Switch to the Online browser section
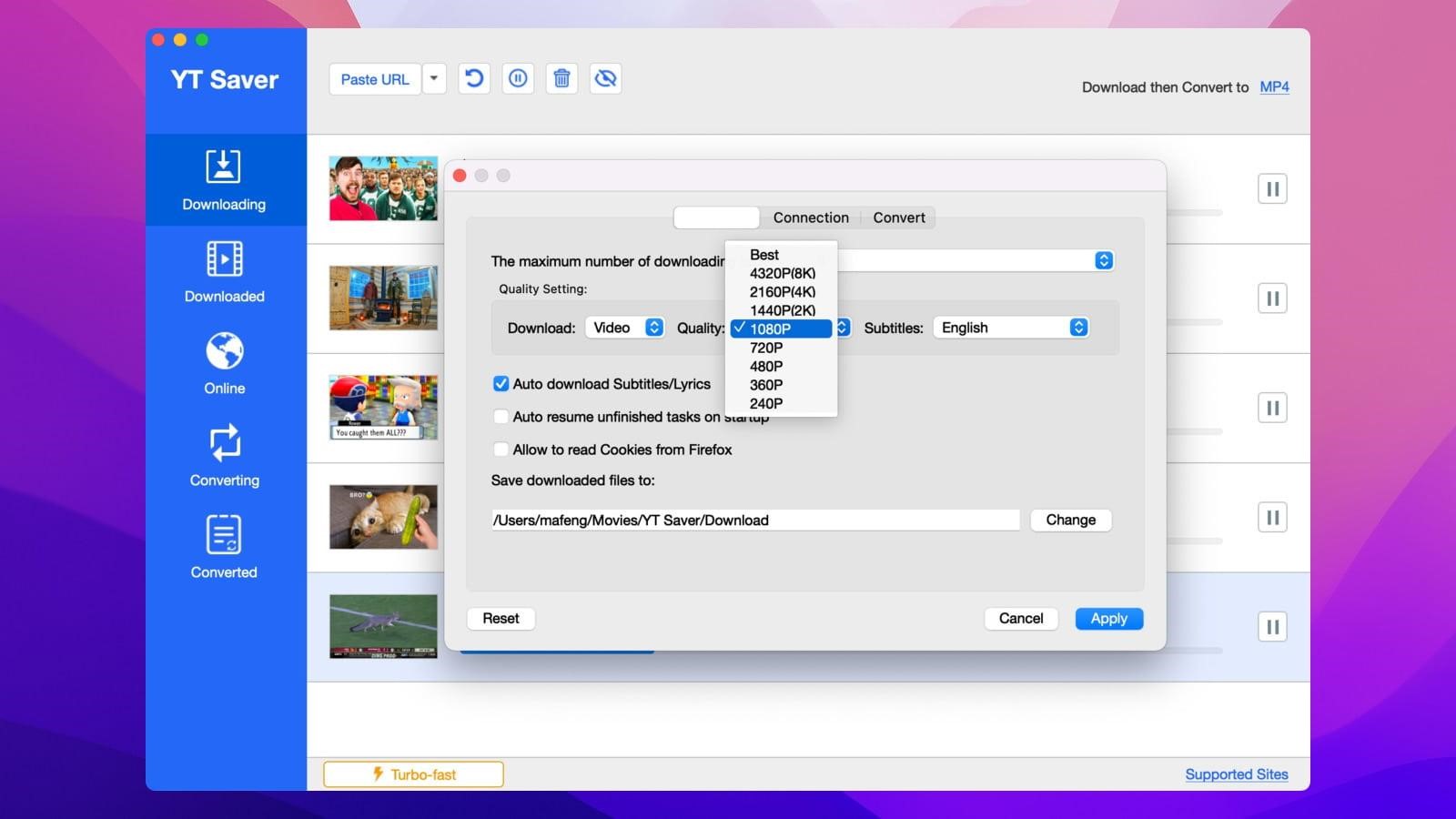Viewport: 1456px width, 819px height. click(x=224, y=364)
